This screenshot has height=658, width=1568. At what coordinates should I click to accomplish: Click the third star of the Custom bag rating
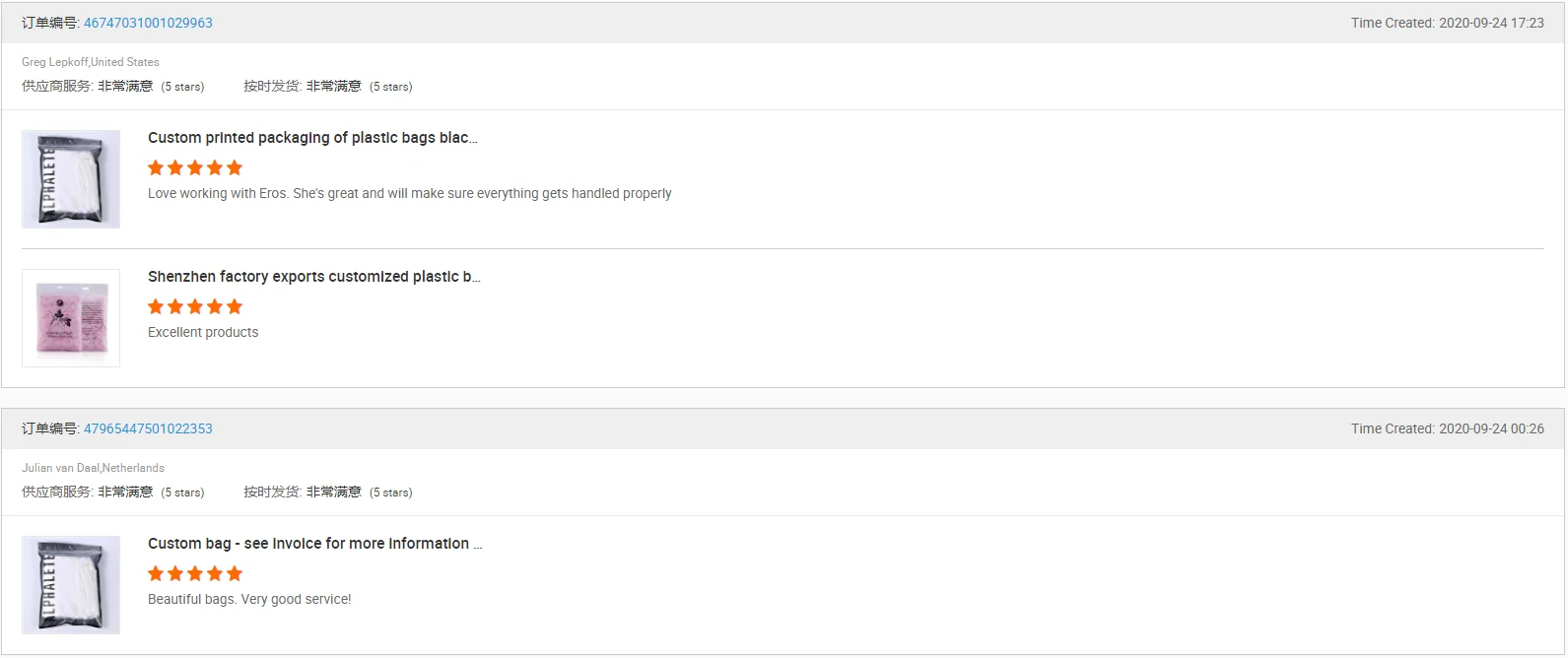tap(195, 573)
